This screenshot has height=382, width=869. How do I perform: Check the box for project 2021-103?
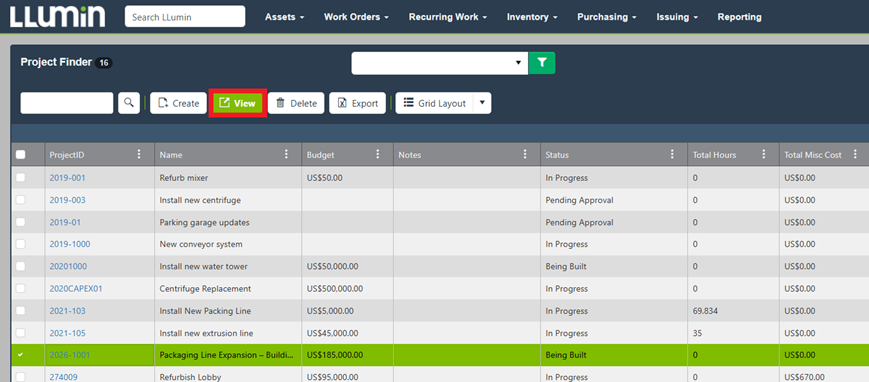point(21,311)
